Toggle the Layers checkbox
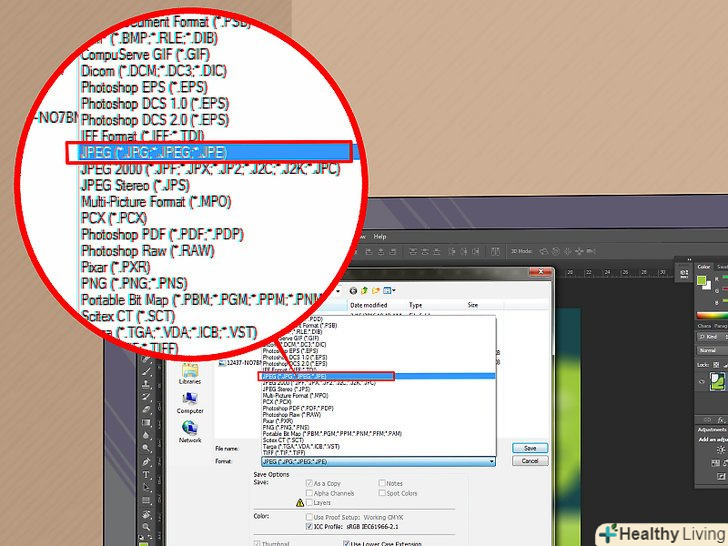The height and width of the screenshot is (546, 728). point(309,503)
